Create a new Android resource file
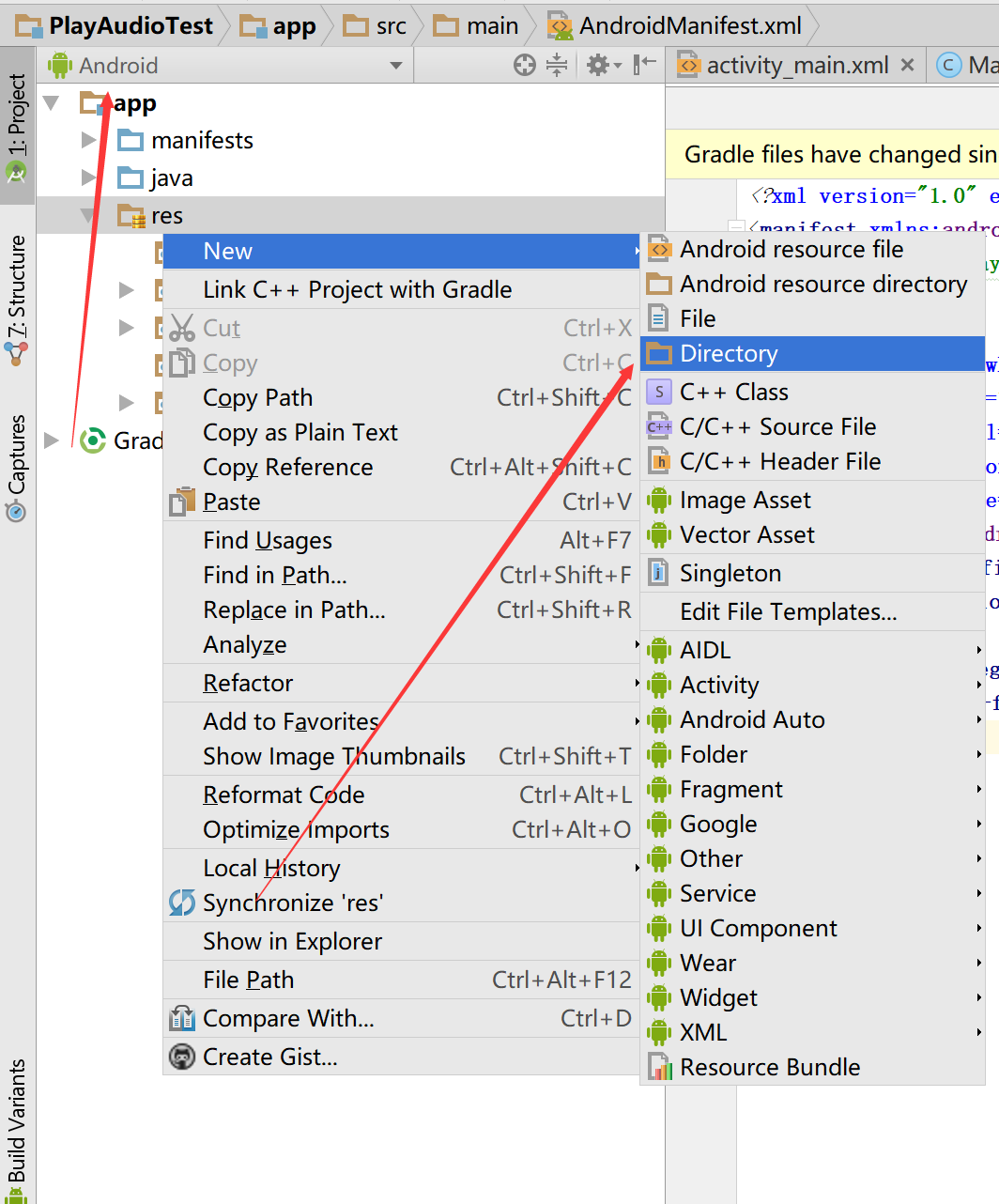999x1204 pixels. [792, 249]
